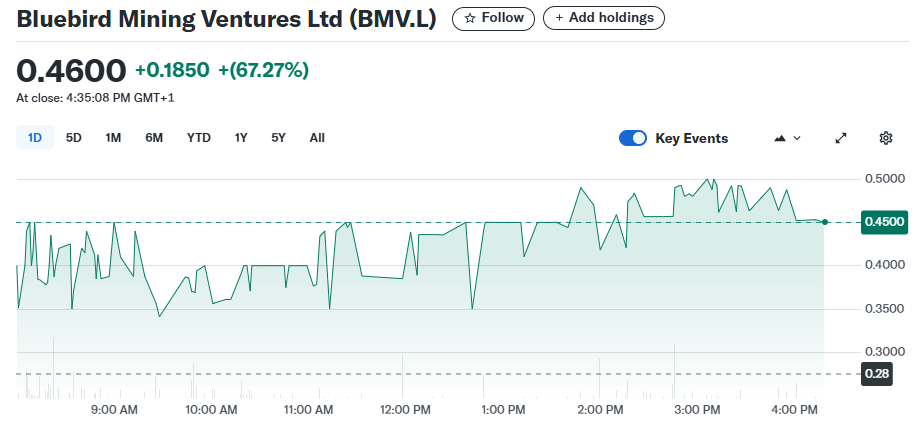Image resolution: width=924 pixels, height=426 pixels.
Task: Click the Bluebird Mining Ventures Ltd title
Action: [226, 19]
